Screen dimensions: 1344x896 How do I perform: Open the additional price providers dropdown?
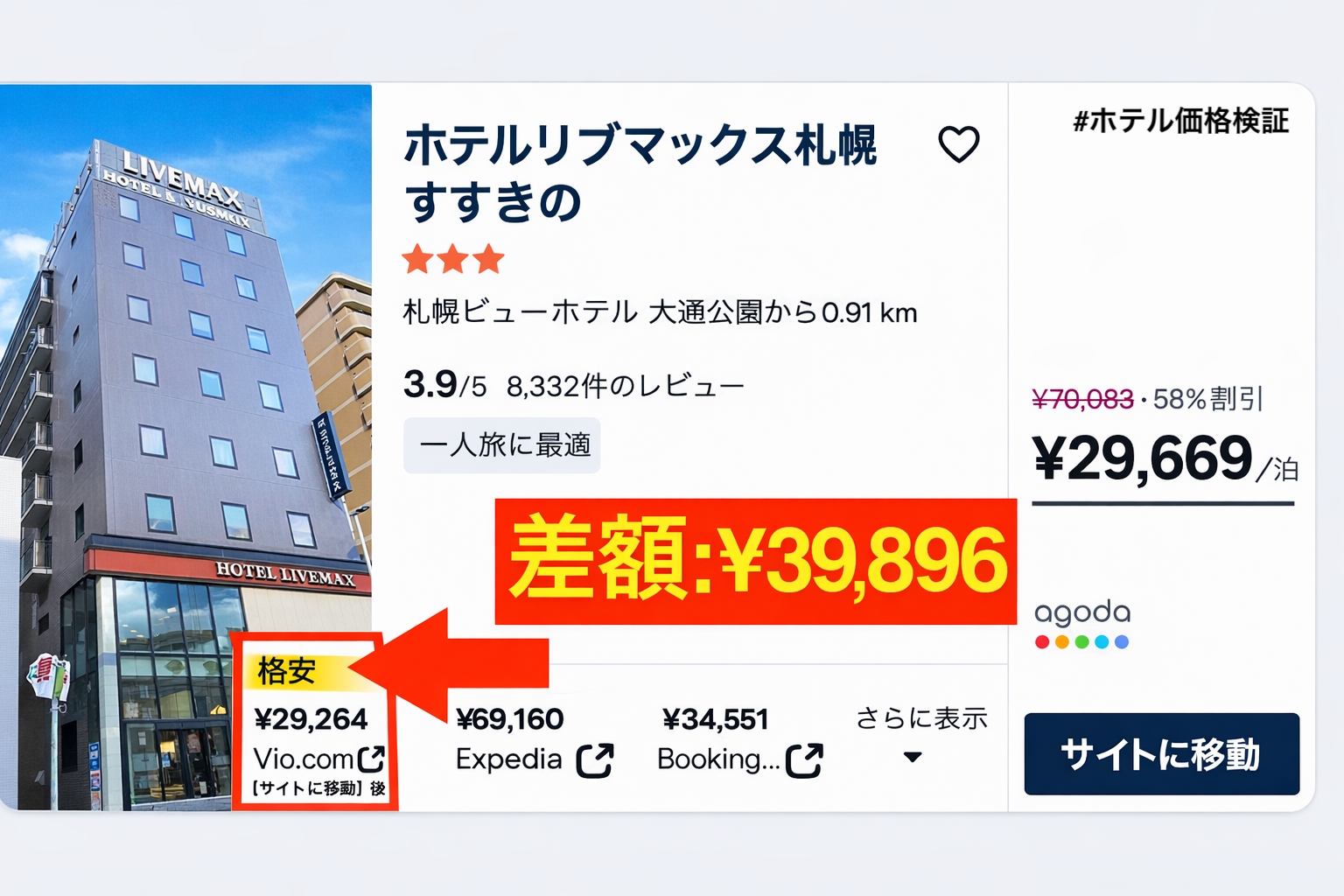pos(913,754)
